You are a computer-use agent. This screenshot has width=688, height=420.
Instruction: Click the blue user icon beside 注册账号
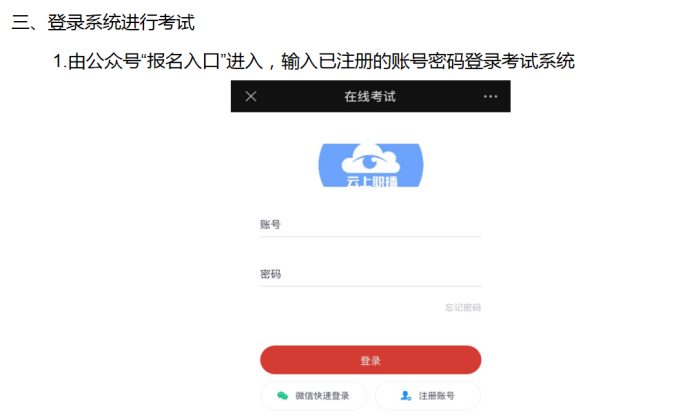(x=405, y=396)
